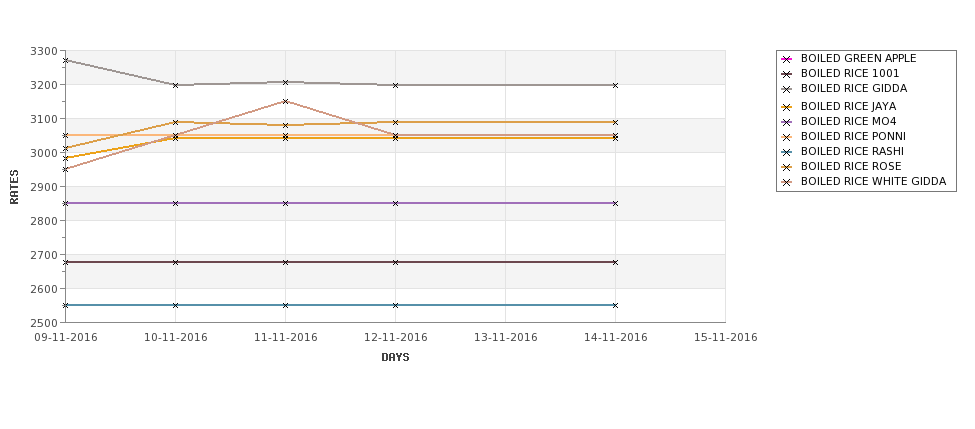The width and height of the screenshot is (975, 429).
Task: Click the blue line point at 14-11-2016
Action: (615, 305)
